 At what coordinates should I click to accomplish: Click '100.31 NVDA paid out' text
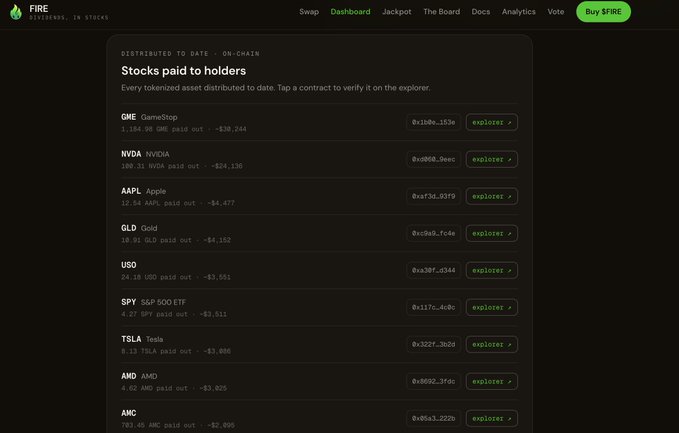point(160,166)
